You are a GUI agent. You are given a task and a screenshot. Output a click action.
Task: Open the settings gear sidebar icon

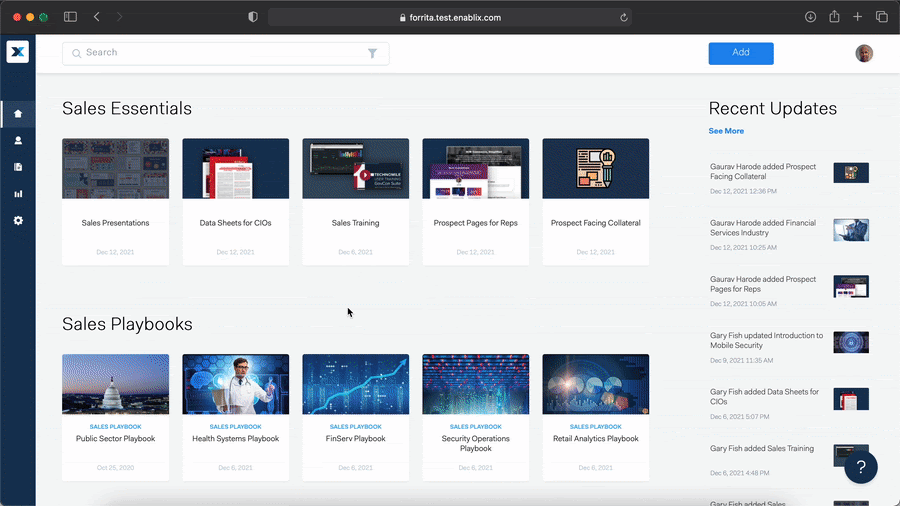[x=18, y=220]
